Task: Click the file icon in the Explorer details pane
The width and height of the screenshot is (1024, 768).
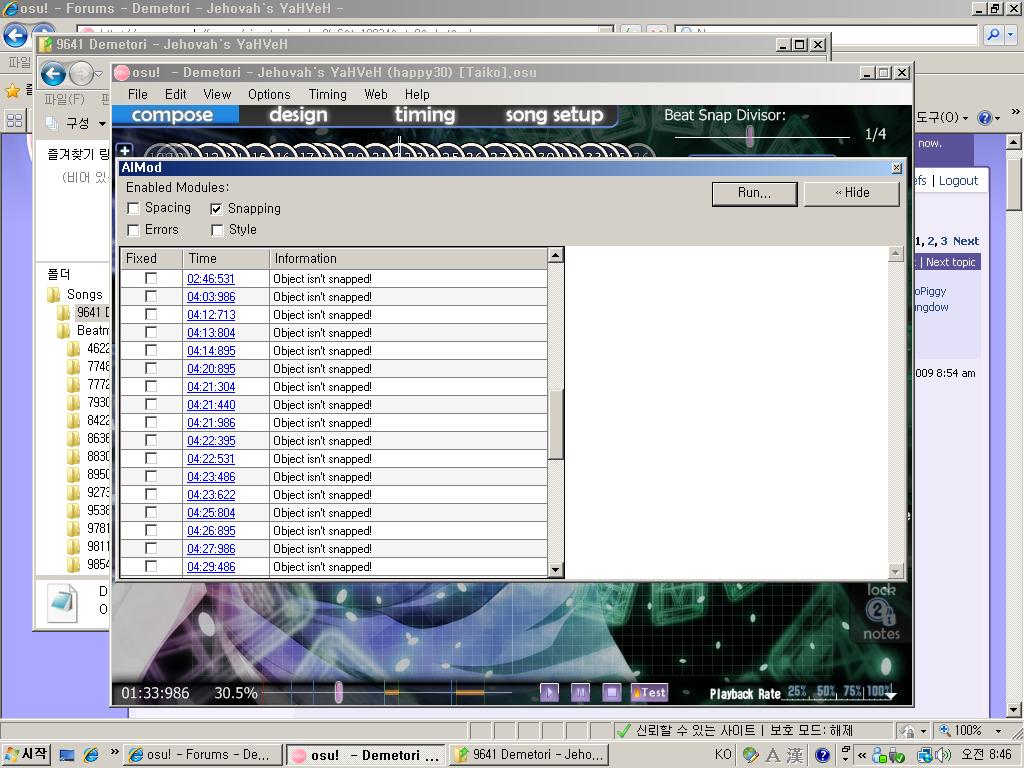Action: [63, 603]
